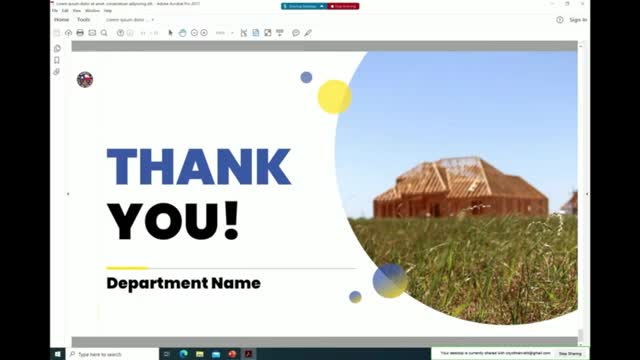Click round logo on the slide
640x360 pixels.
click(x=85, y=80)
